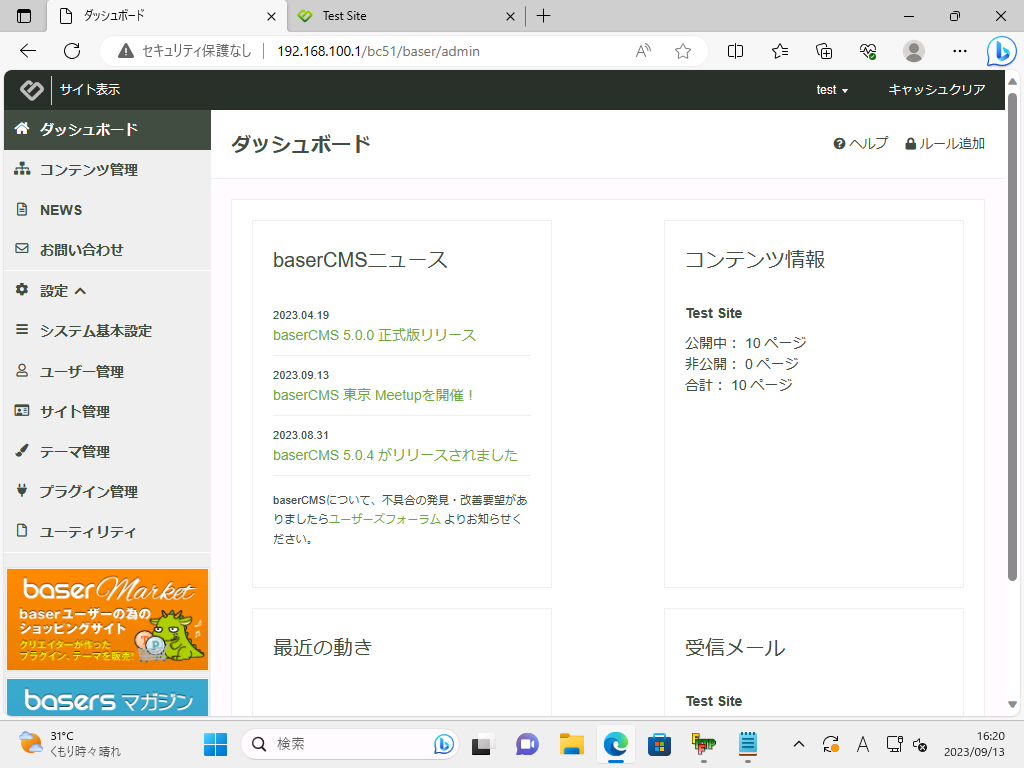Click the baser Market banner

[x=107, y=619]
